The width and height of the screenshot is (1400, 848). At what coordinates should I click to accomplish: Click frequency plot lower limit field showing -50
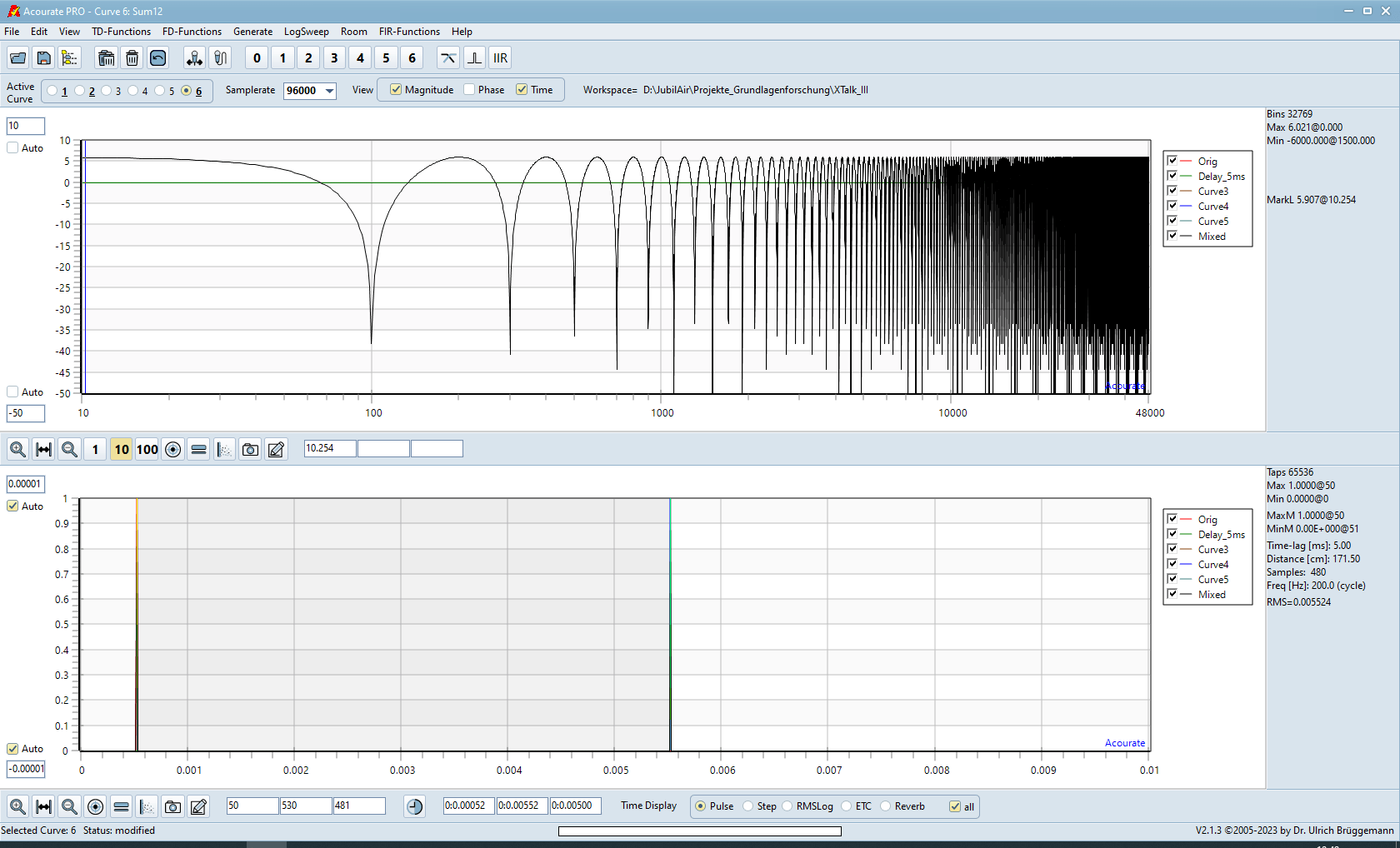tap(26, 413)
